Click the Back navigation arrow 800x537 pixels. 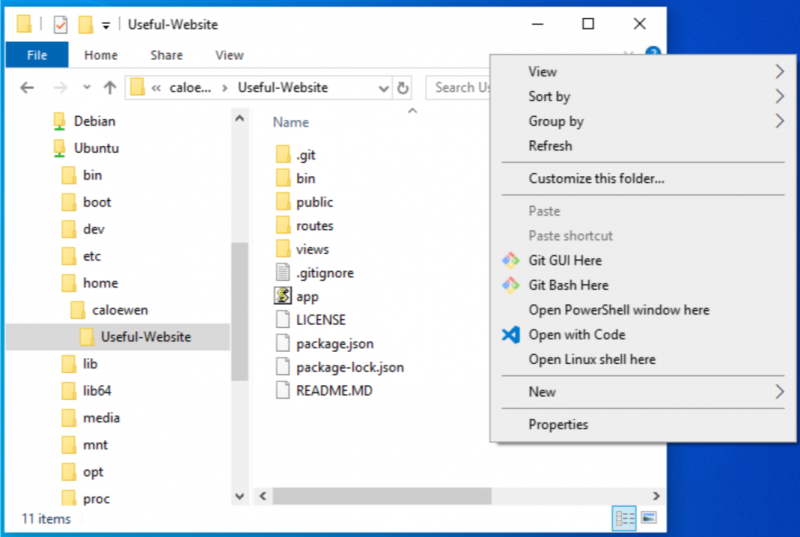27,88
